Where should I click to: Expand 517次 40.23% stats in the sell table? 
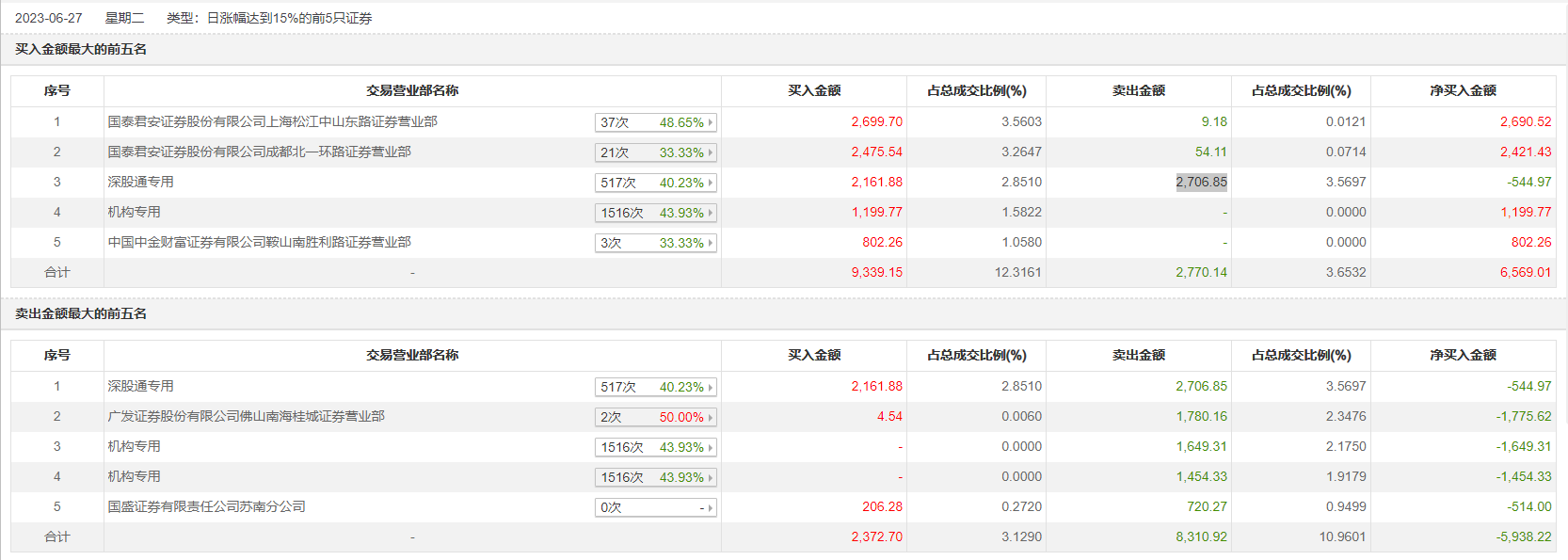(655, 387)
